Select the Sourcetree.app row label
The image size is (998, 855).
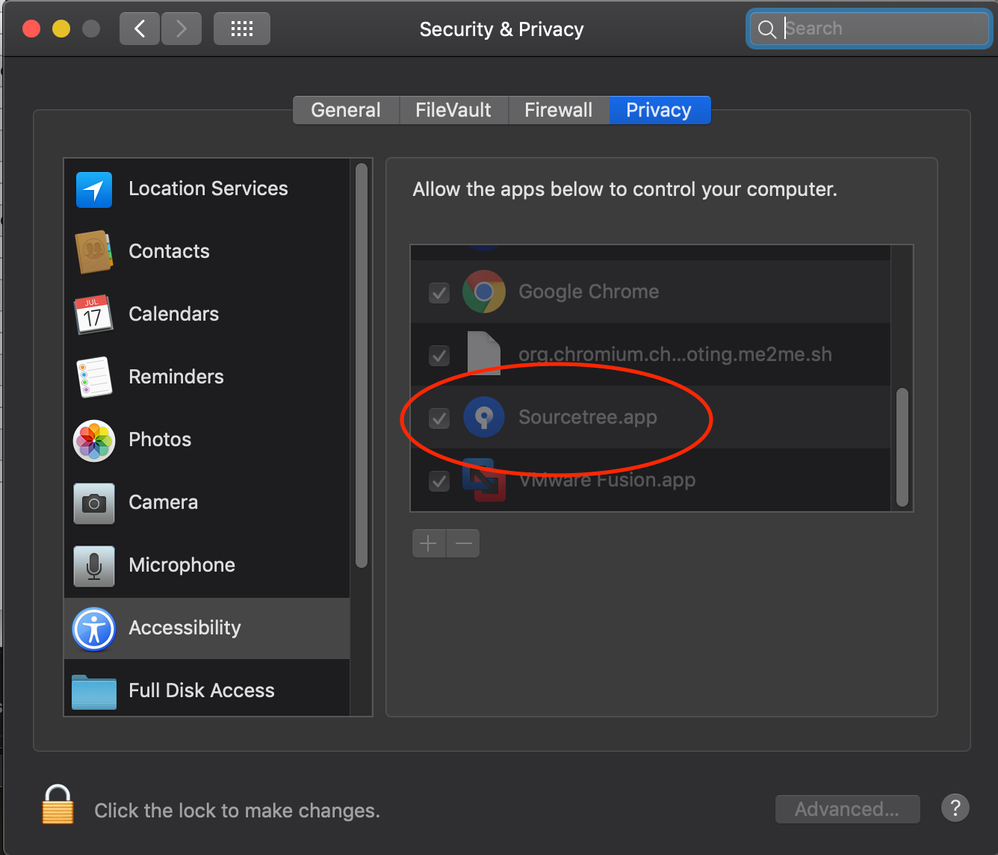tap(587, 417)
